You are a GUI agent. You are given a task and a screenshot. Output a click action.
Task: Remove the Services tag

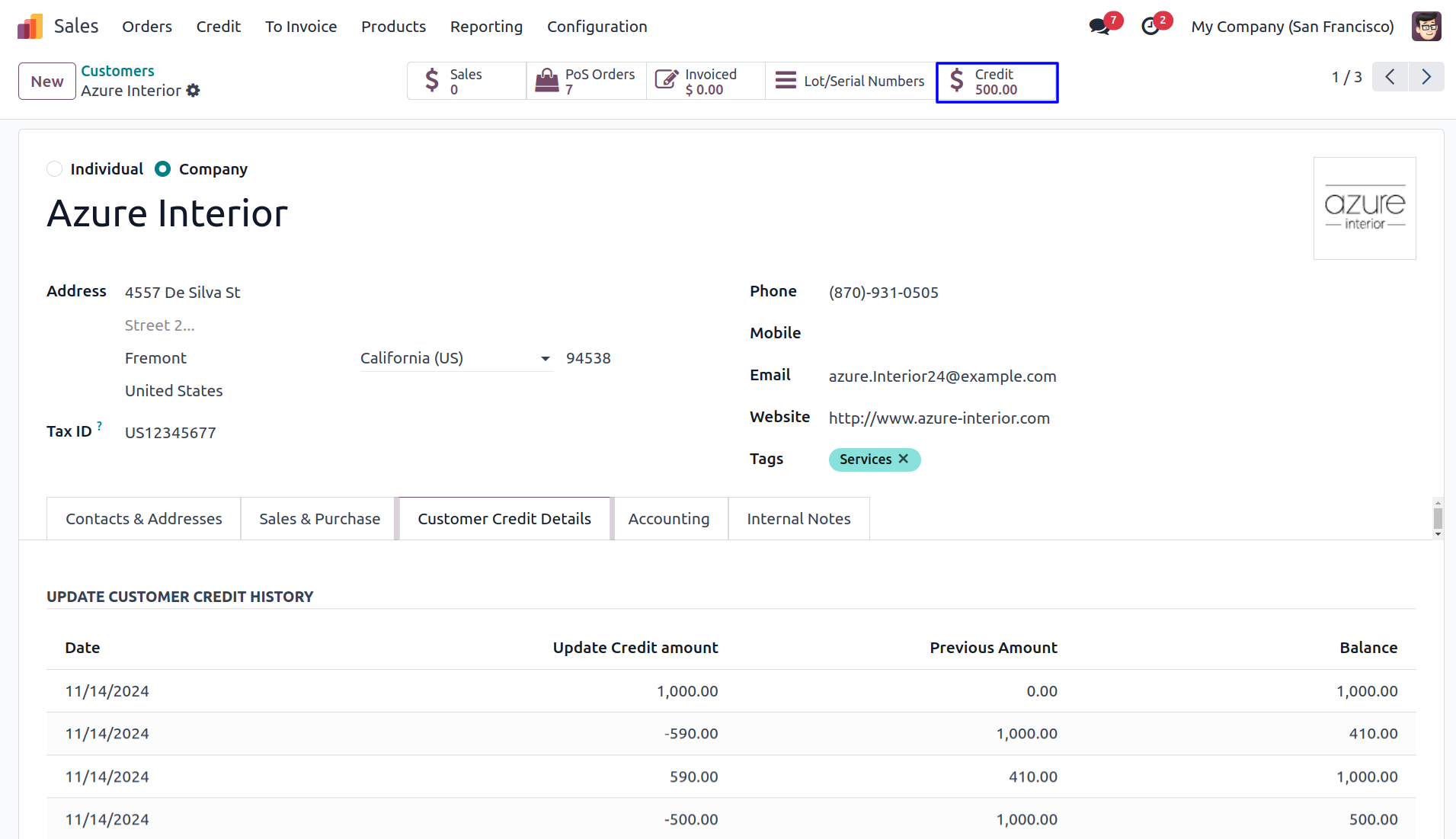pyautogui.click(x=904, y=459)
